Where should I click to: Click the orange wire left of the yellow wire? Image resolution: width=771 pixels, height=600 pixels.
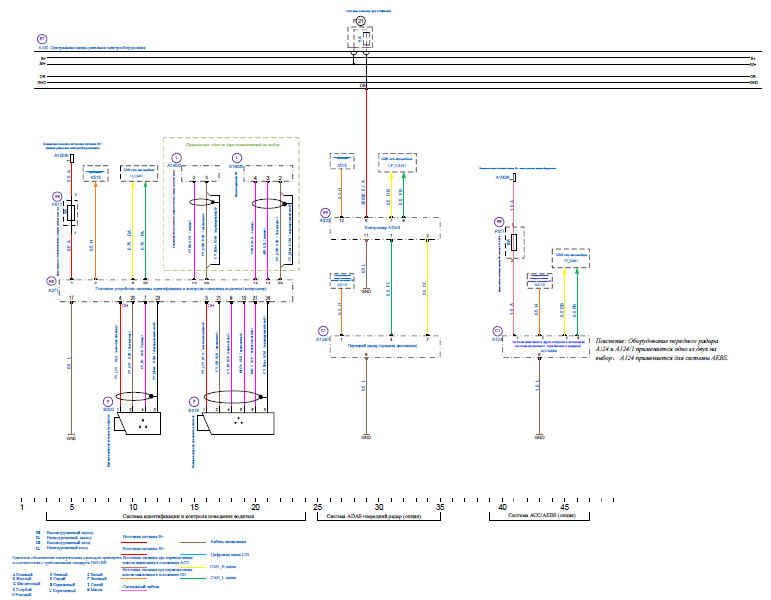pyautogui.click(x=95, y=240)
